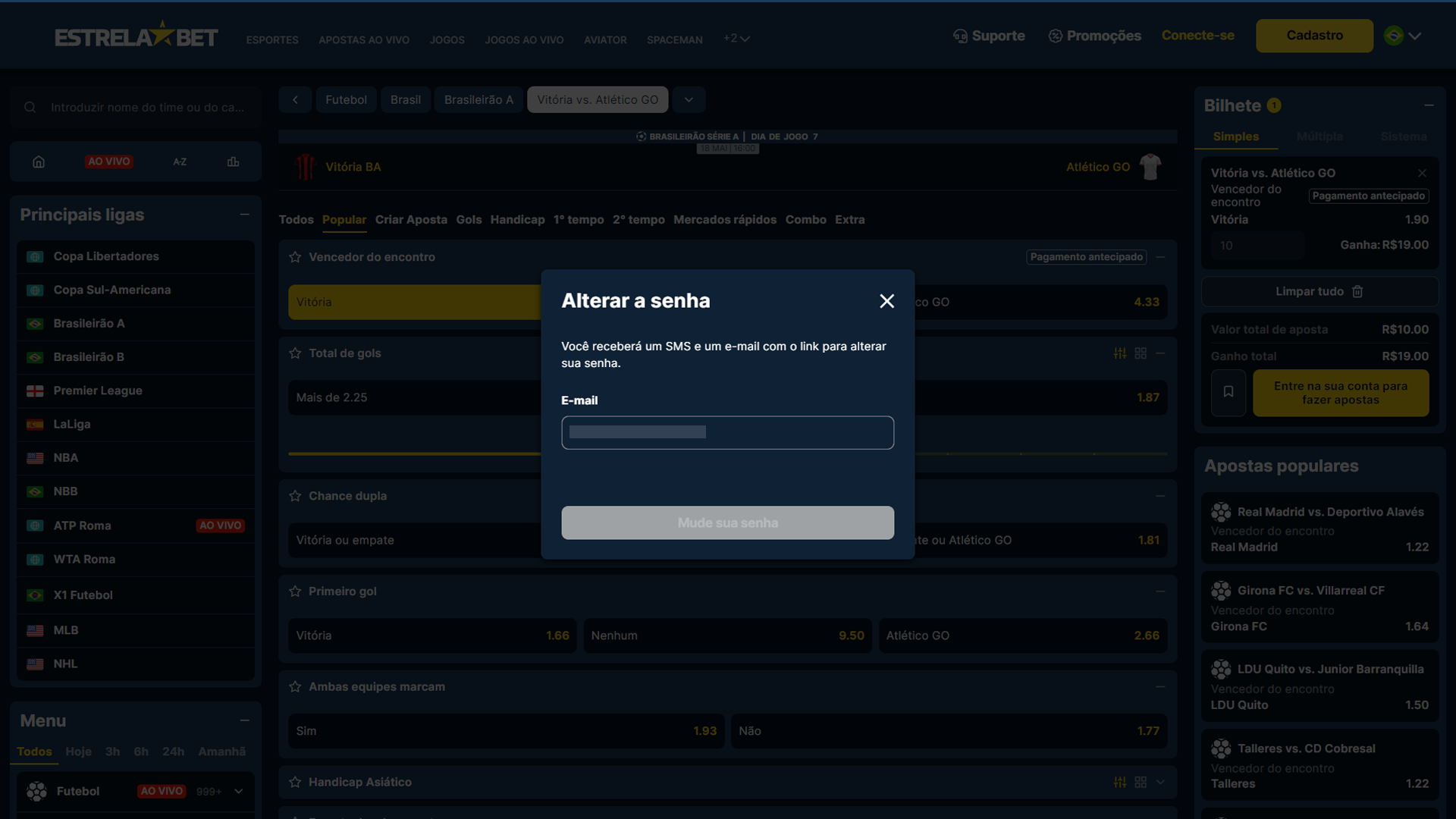
Task: Collapse the Principais ligas panel
Action: [244, 215]
